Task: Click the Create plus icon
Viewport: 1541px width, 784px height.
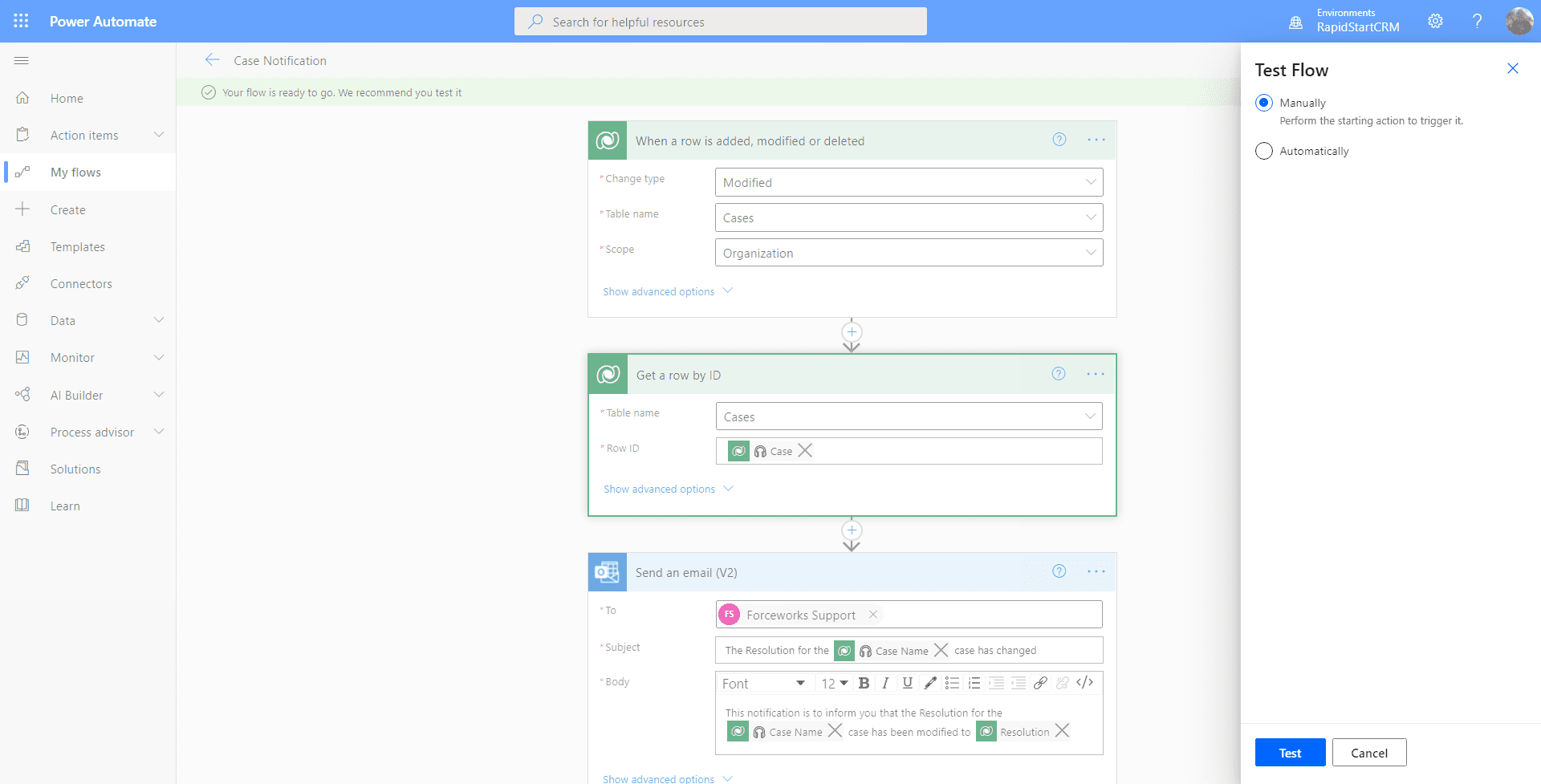Action: 22,209
